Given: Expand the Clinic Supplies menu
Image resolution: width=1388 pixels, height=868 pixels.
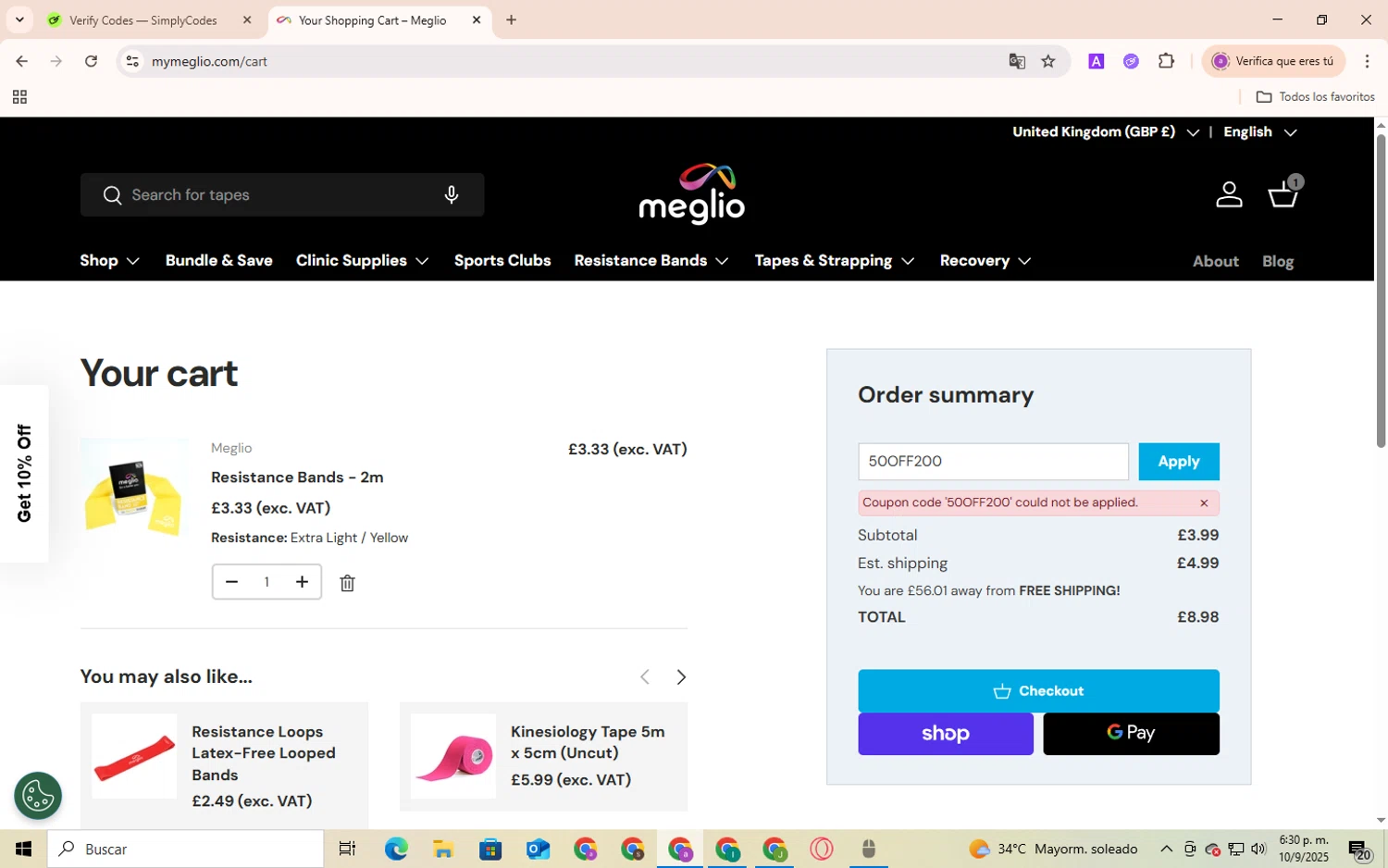Looking at the screenshot, I should (x=362, y=261).
